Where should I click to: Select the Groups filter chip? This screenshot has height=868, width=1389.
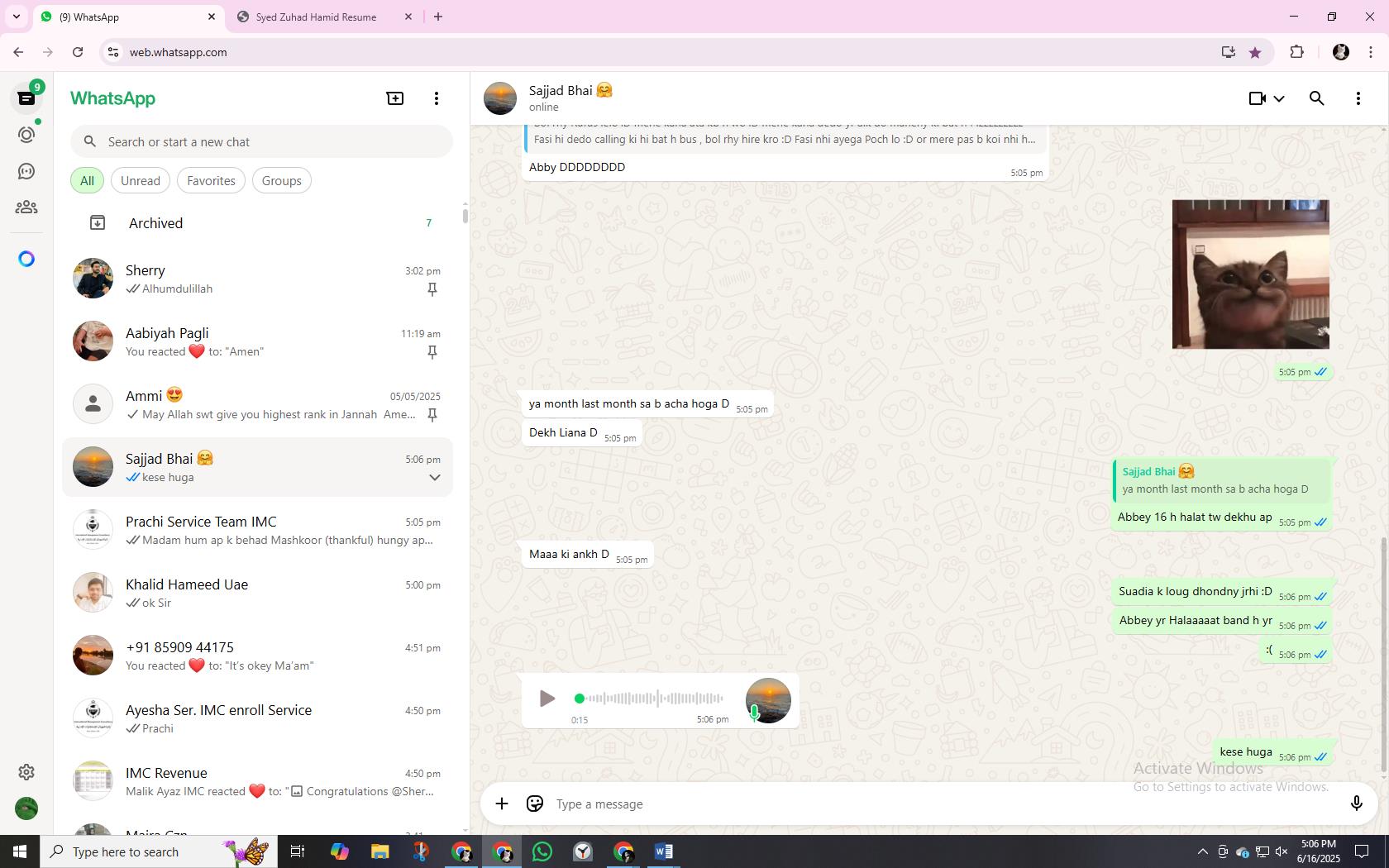282,181
